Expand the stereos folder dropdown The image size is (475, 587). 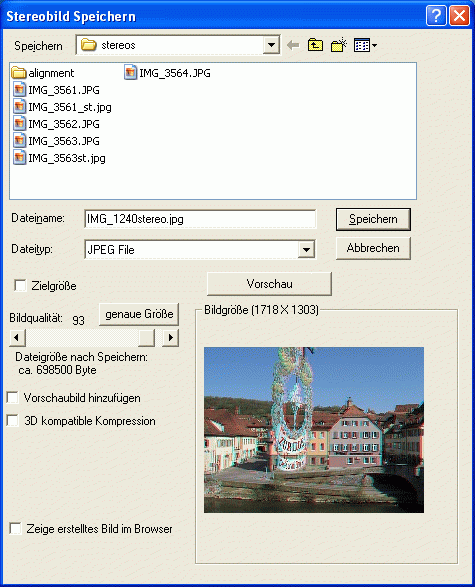(x=271, y=45)
